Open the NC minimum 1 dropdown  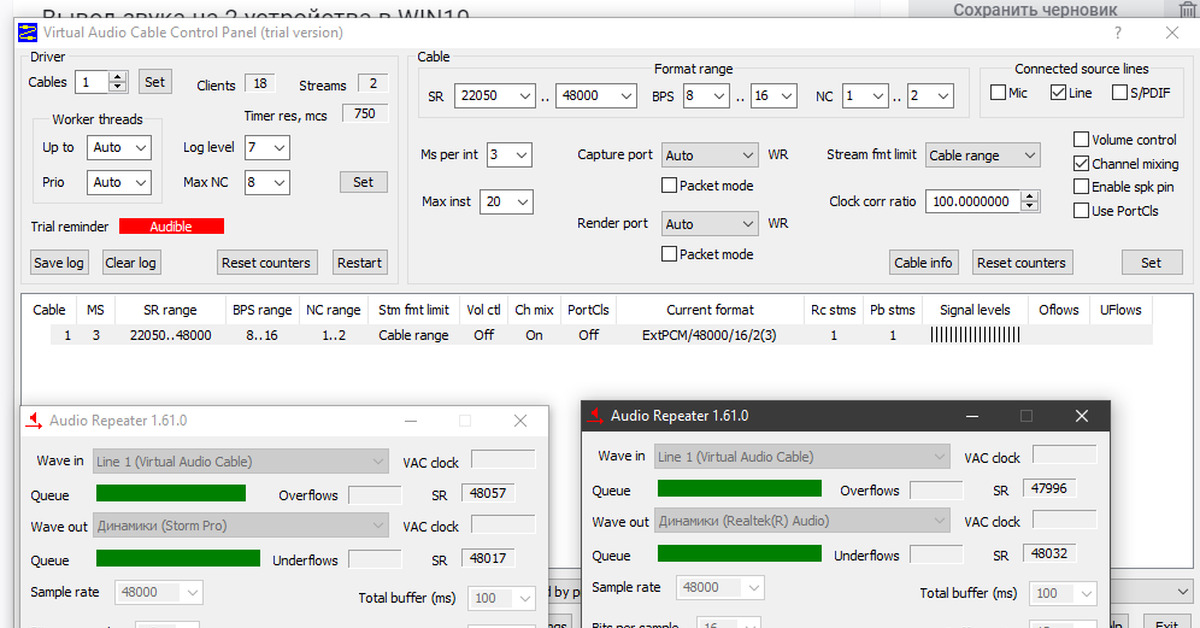(865, 96)
